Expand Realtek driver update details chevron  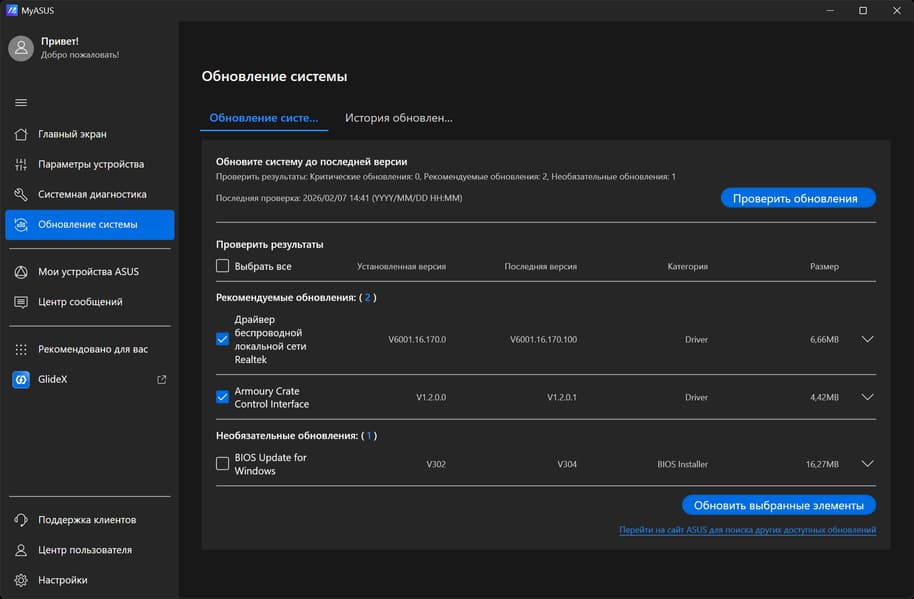[867, 339]
